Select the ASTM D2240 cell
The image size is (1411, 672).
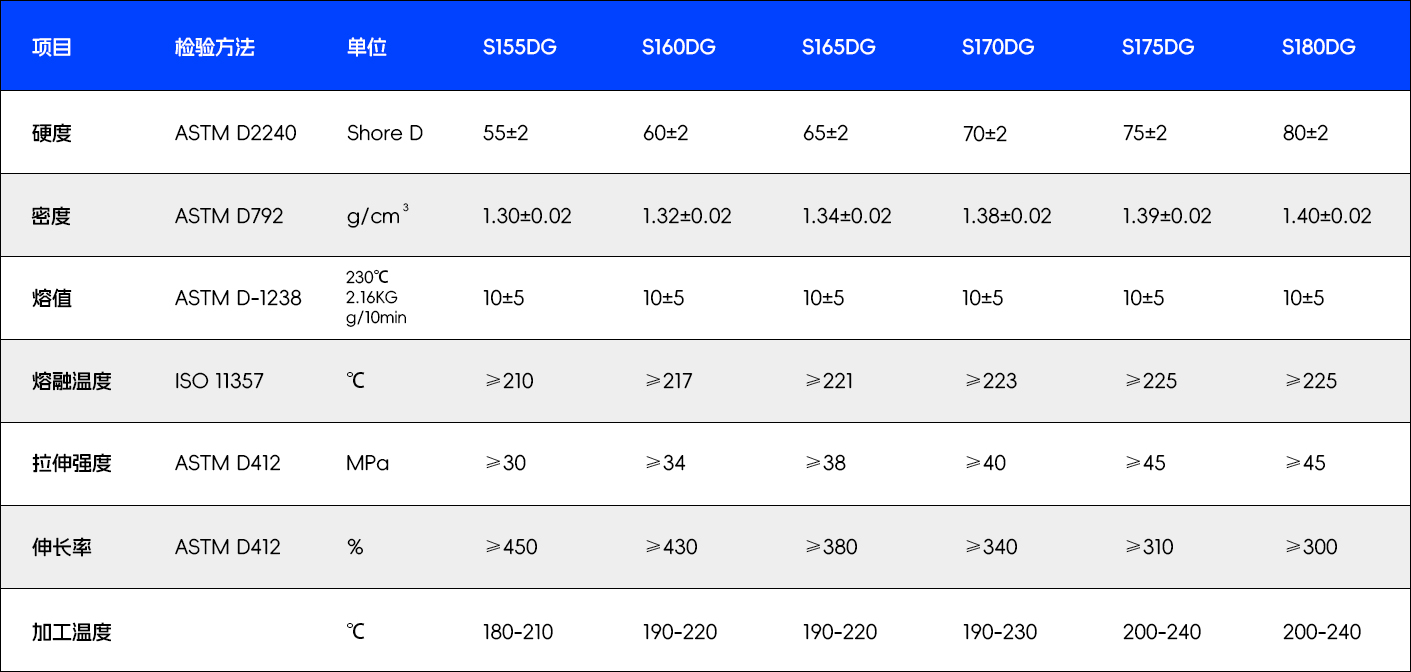click(236, 133)
